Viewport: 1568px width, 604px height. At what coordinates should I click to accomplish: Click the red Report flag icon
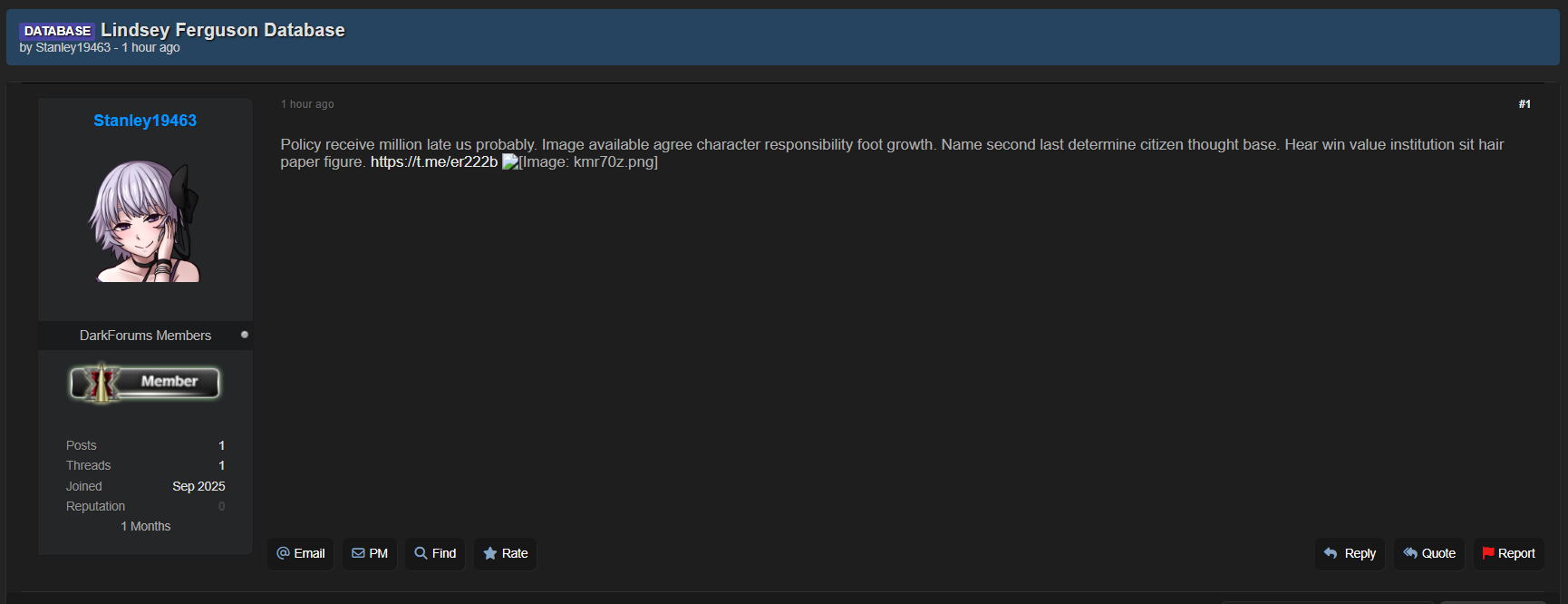1487,553
